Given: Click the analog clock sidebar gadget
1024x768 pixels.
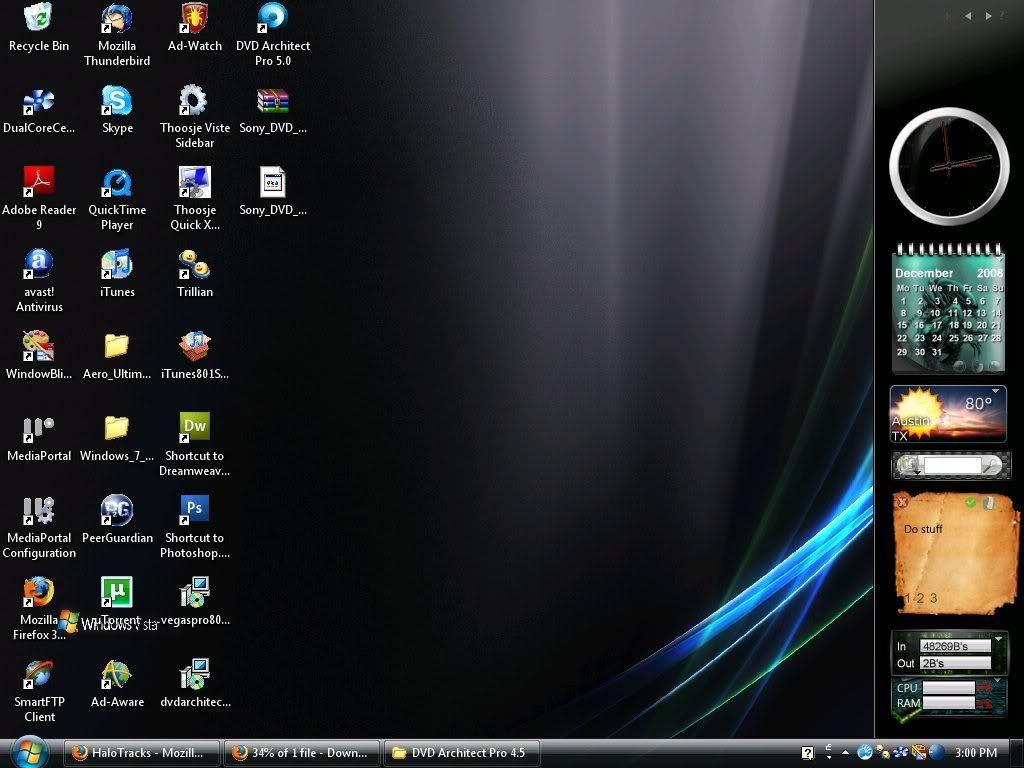Looking at the screenshot, I should [x=949, y=166].
